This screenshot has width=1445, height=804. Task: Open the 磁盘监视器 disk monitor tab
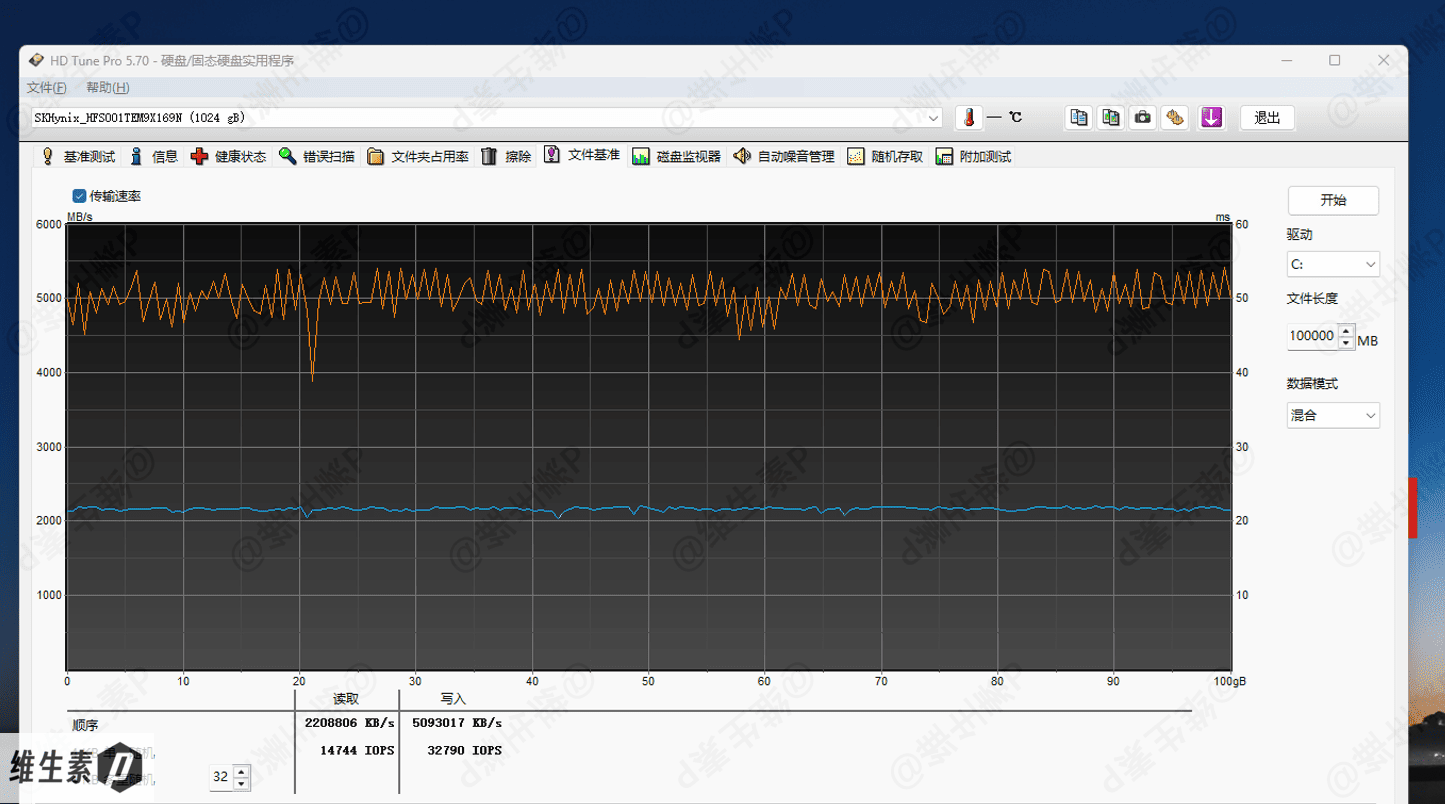point(677,157)
